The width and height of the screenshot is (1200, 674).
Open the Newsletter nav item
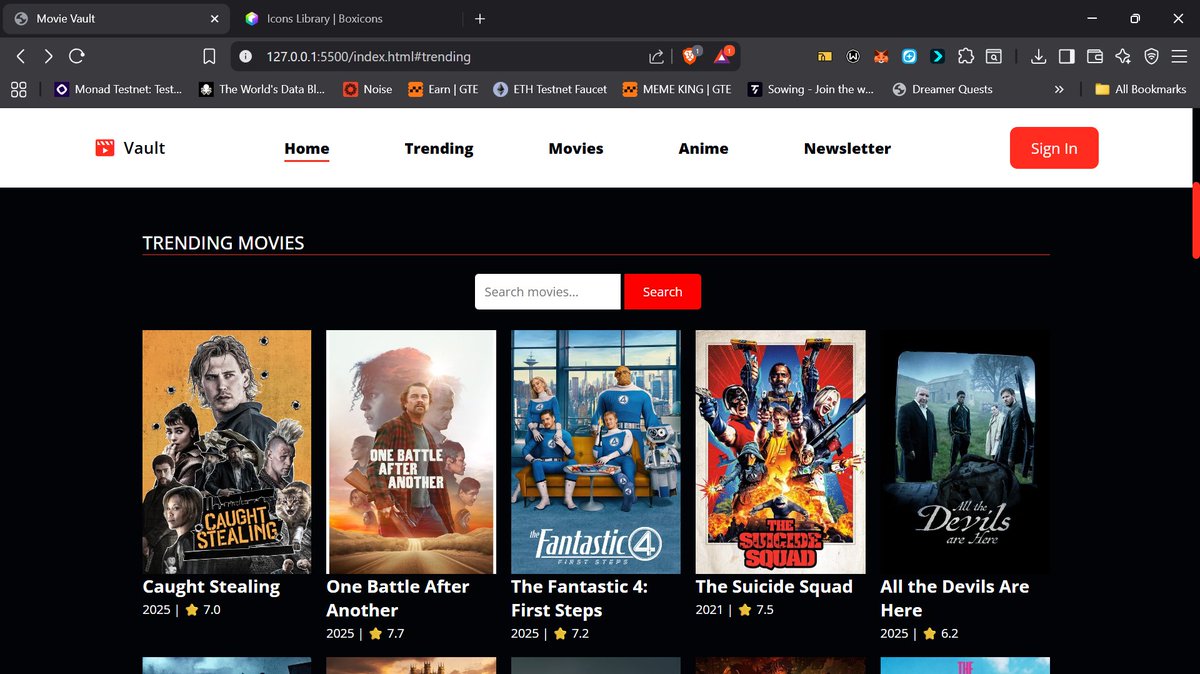[x=847, y=148]
